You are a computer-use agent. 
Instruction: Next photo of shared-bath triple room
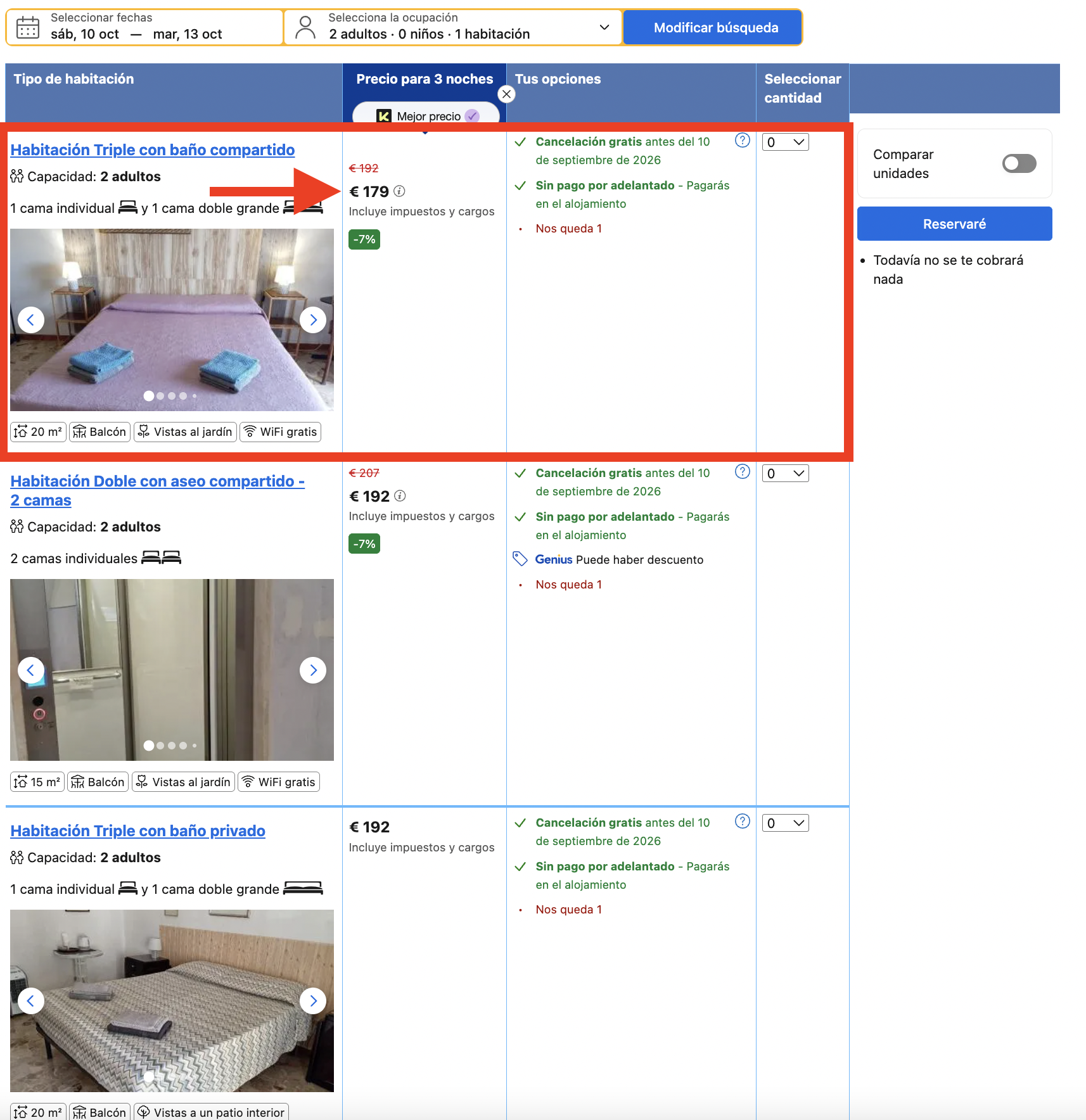click(313, 320)
